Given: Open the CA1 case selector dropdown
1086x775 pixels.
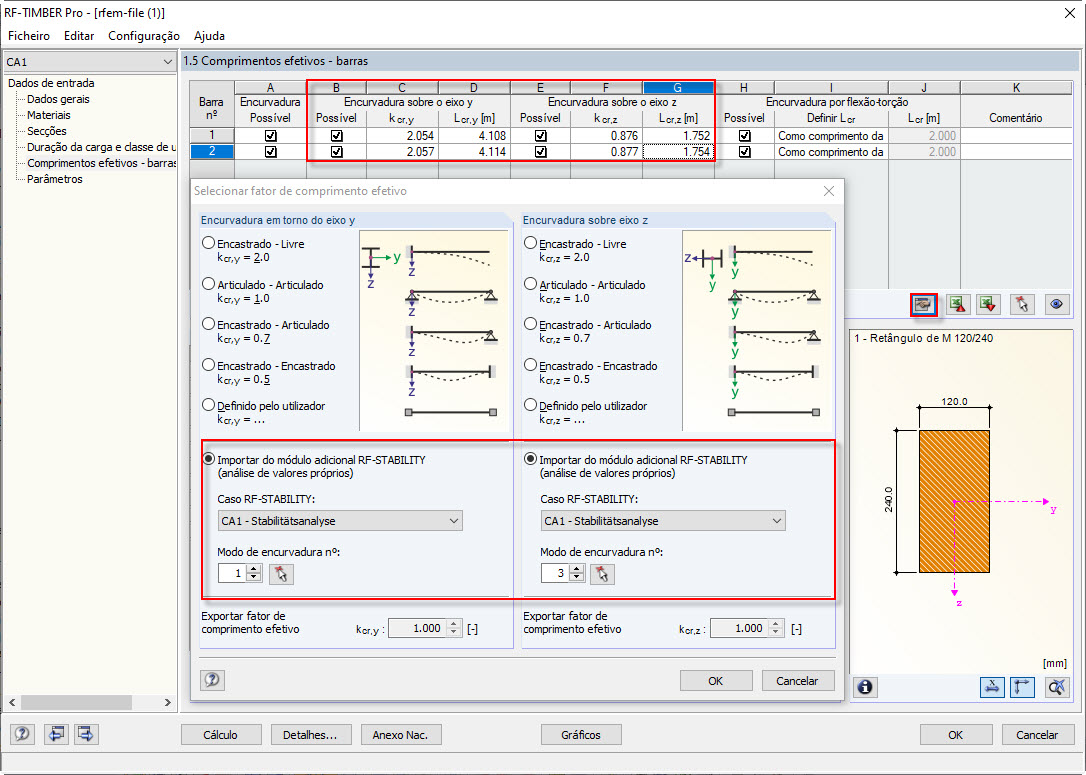Looking at the screenshot, I should [88, 61].
